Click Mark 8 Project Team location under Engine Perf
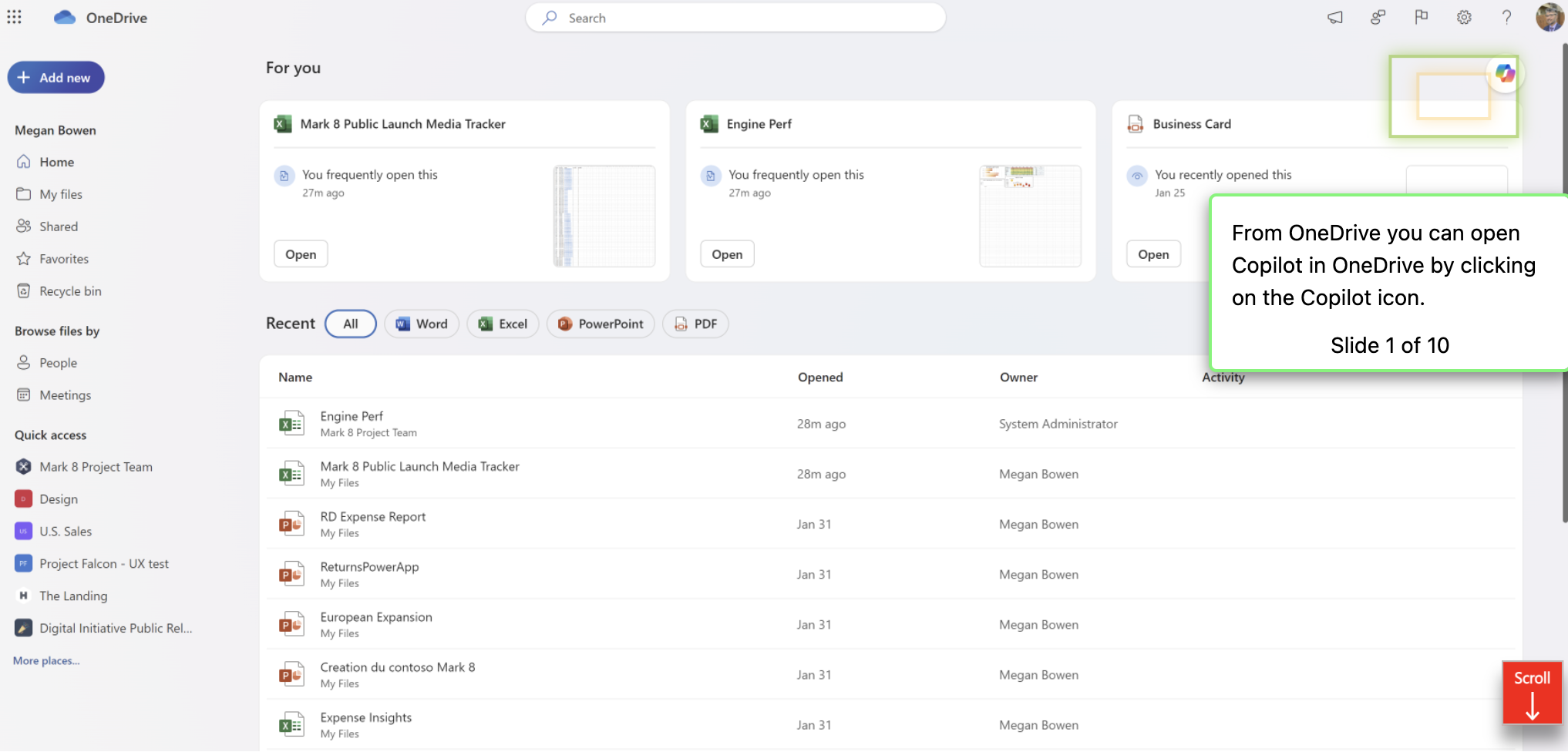1568x752 pixels. 368,433
